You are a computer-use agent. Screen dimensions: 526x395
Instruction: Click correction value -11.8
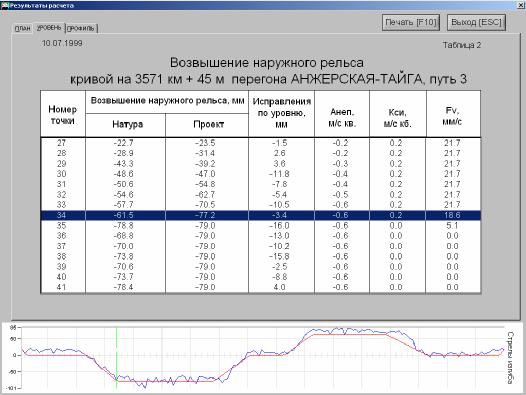click(x=279, y=174)
